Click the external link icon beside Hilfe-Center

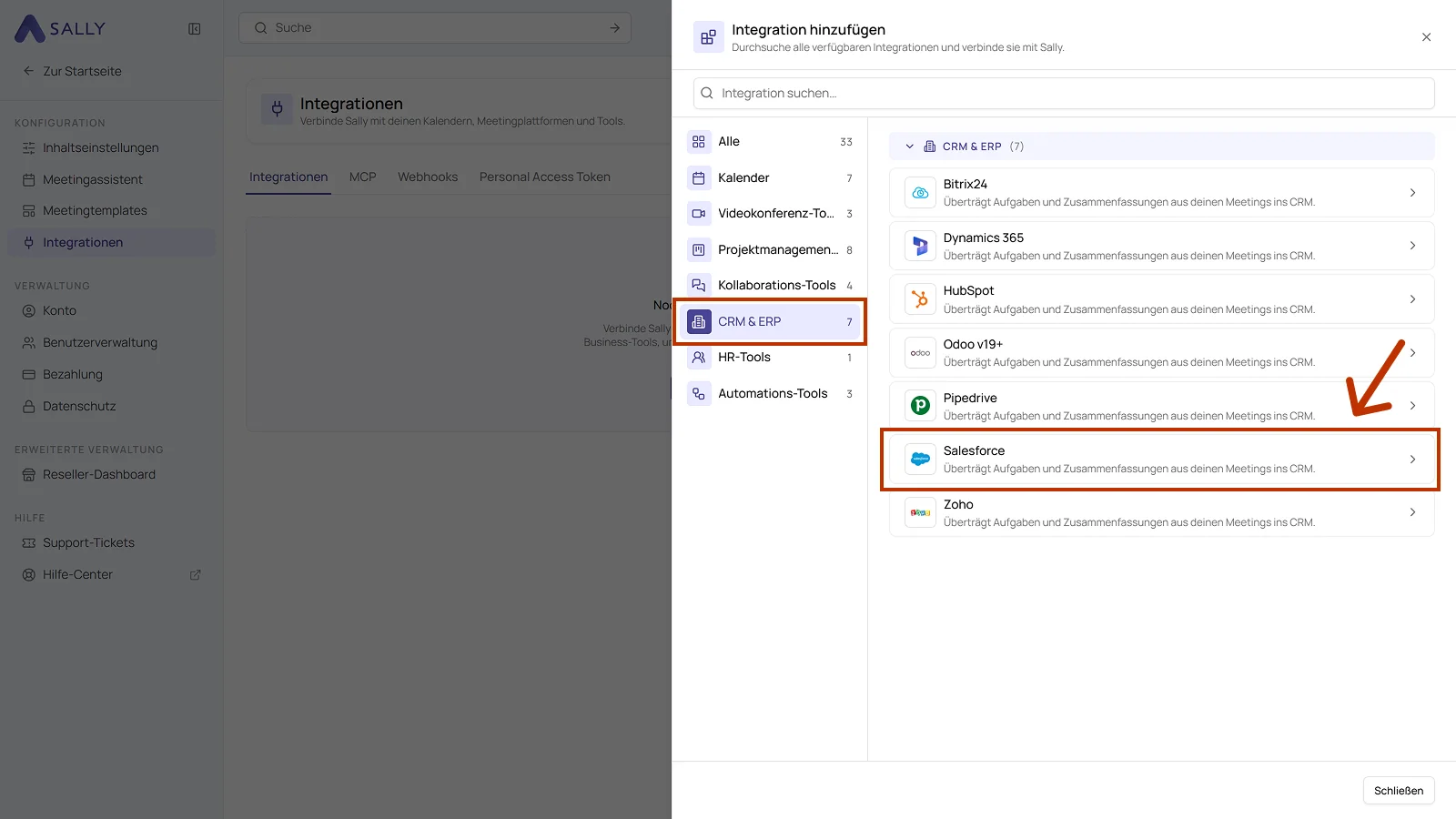point(195,575)
